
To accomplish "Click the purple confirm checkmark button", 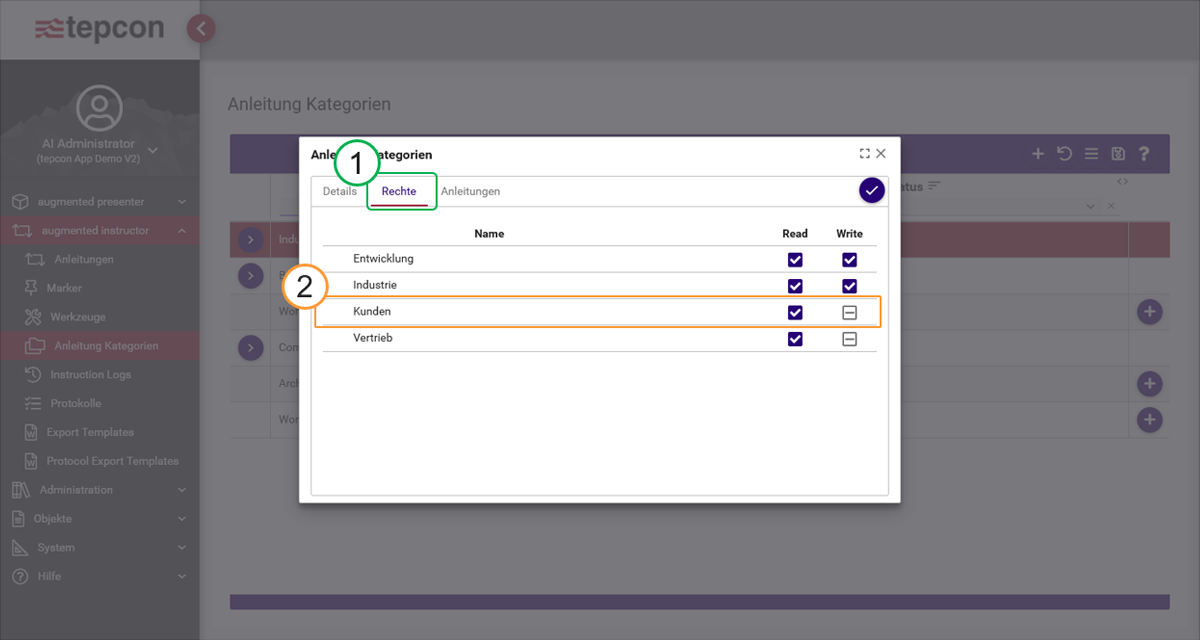I will point(871,190).
